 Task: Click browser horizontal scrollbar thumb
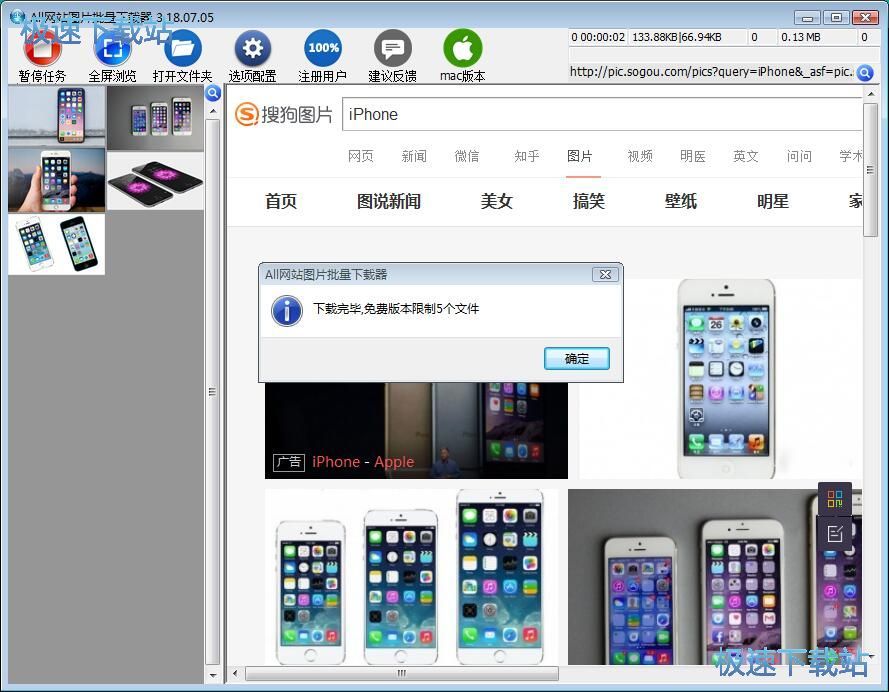[401, 673]
